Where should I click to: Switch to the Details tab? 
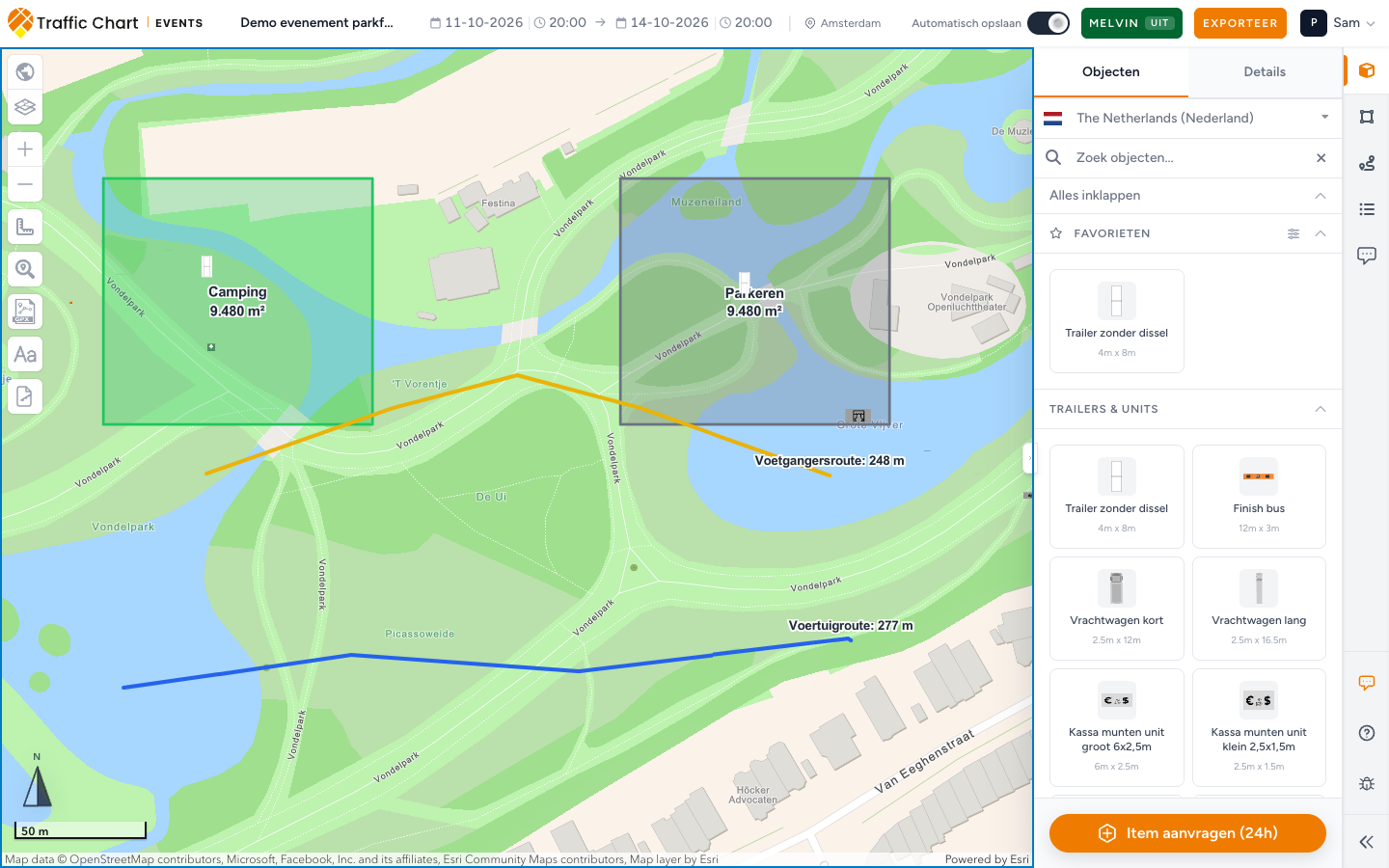(x=1265, y=72)
